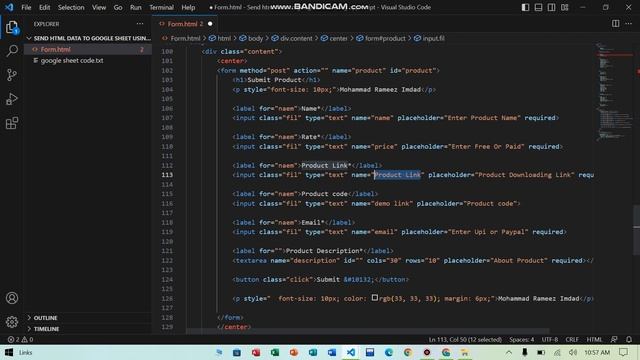Click the Windows Start button

[9, 352]
